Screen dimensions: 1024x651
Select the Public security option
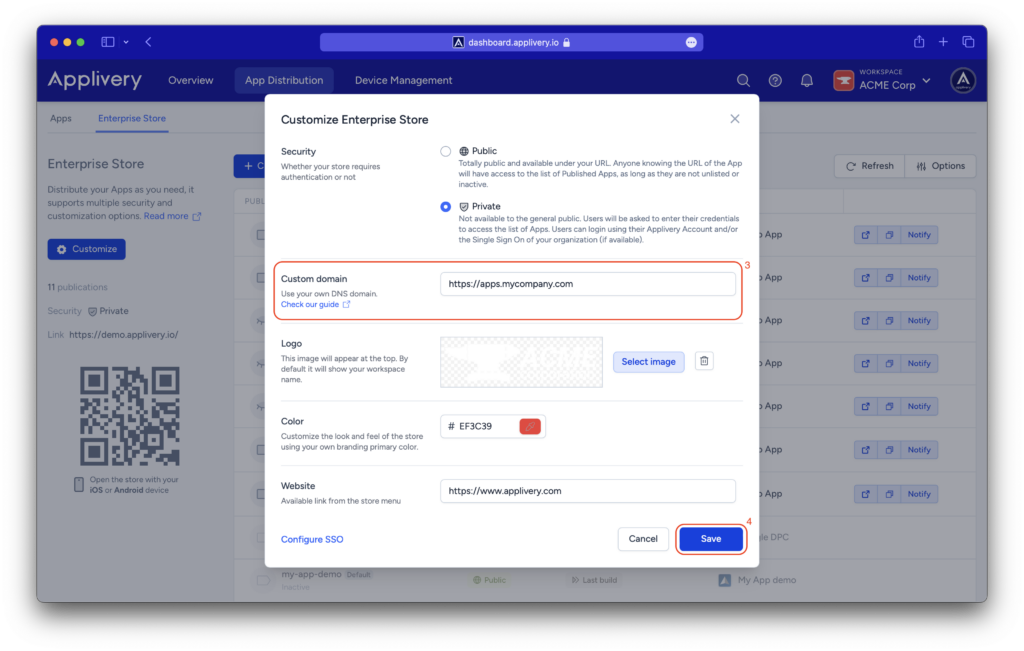tap(445, 151)
